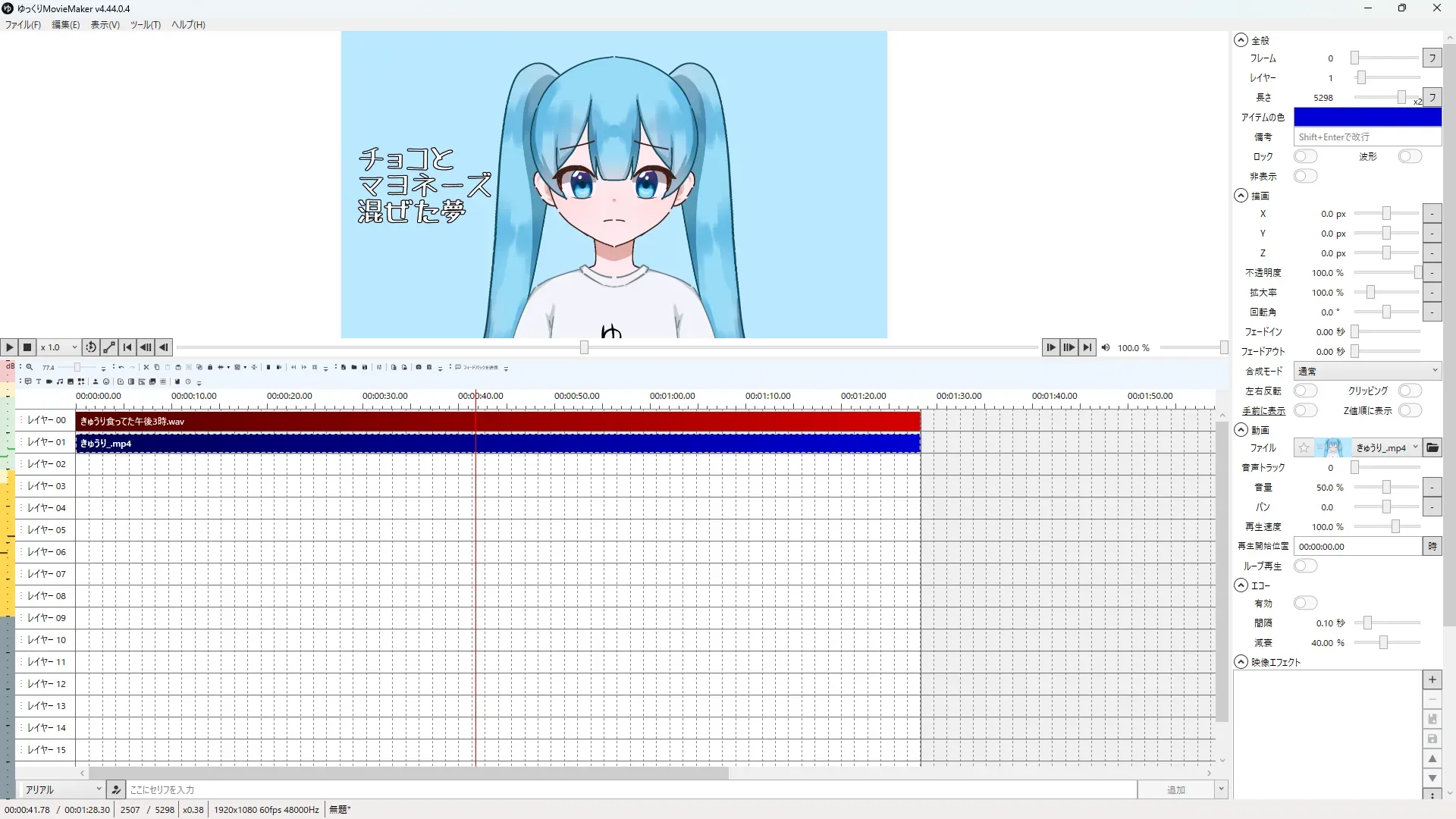Toggle the loop playback icon
This screenshot has height=819, width=1456.
click(x=90, y=347)
